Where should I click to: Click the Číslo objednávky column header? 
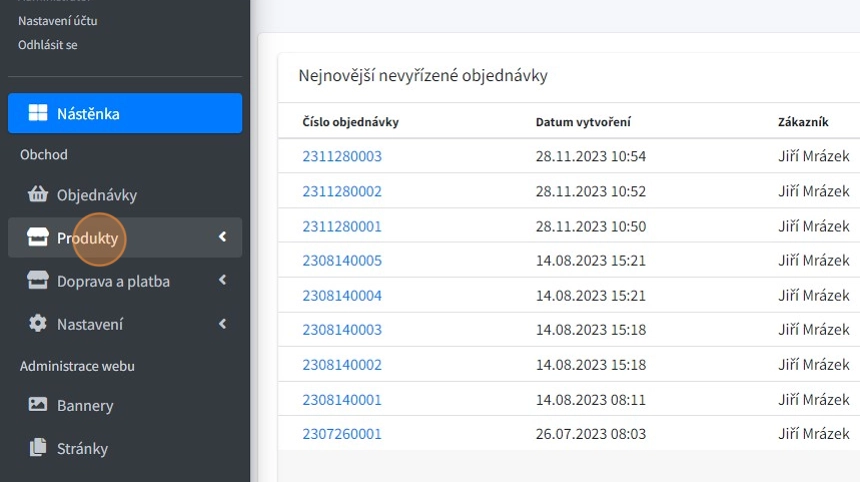pos(351,122)
